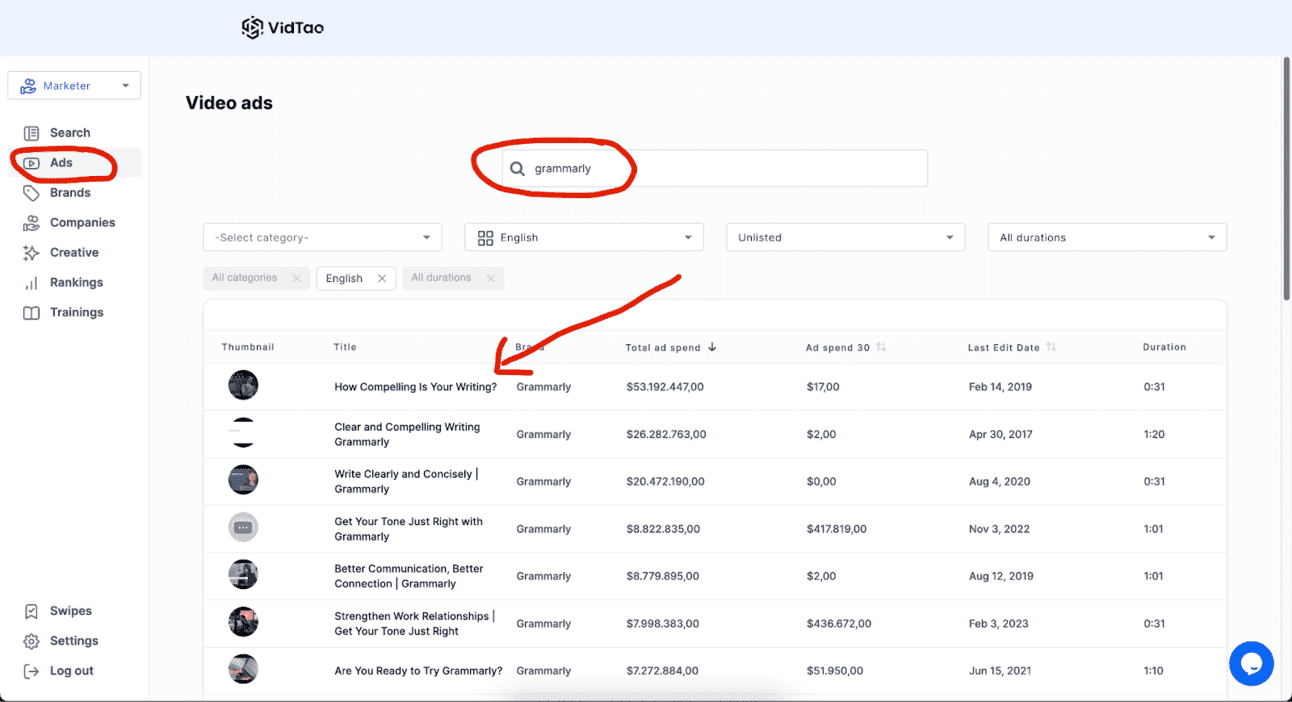Click the VidTao logo icon

coord(252,28)
